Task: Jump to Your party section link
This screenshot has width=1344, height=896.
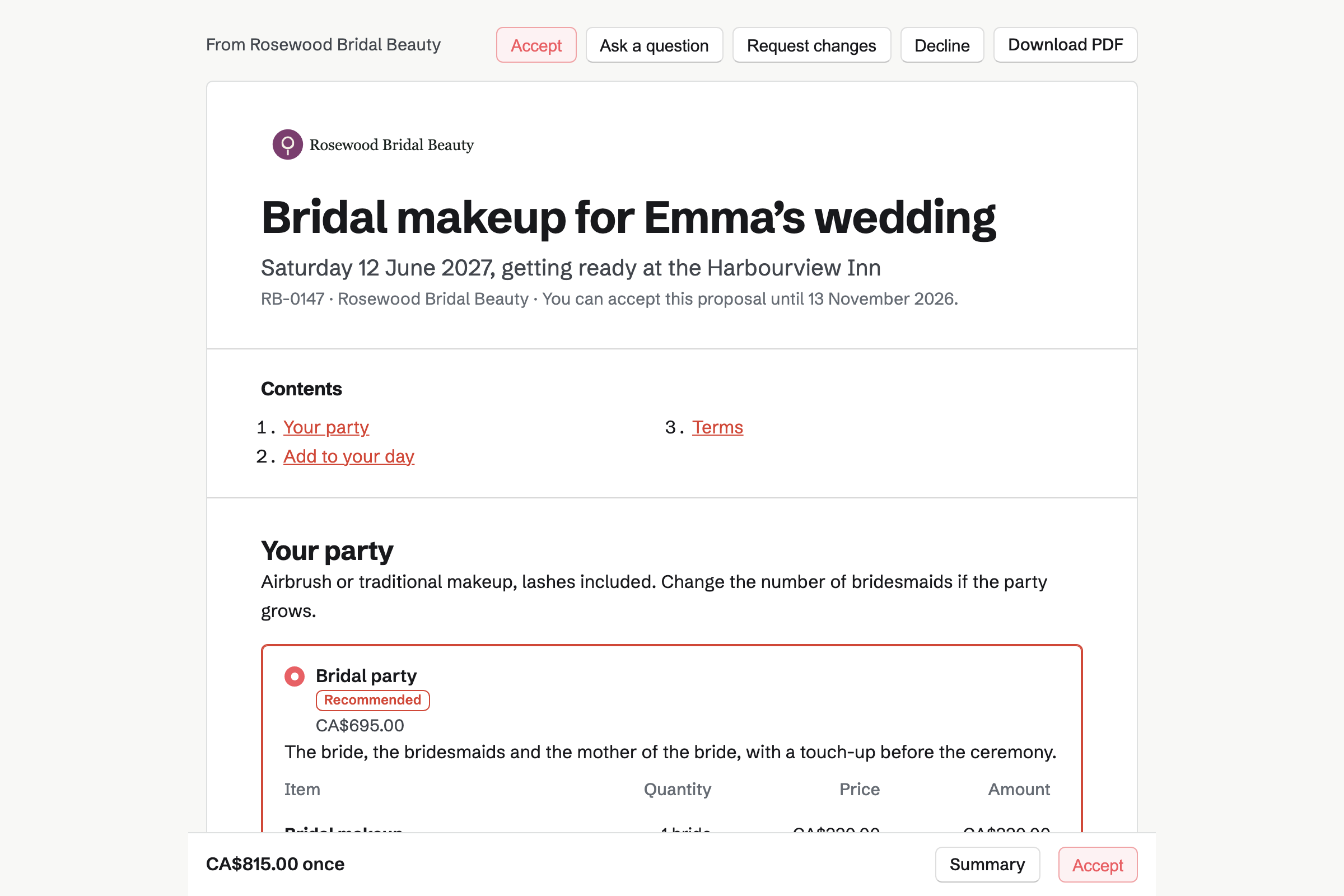Action: 326,427
